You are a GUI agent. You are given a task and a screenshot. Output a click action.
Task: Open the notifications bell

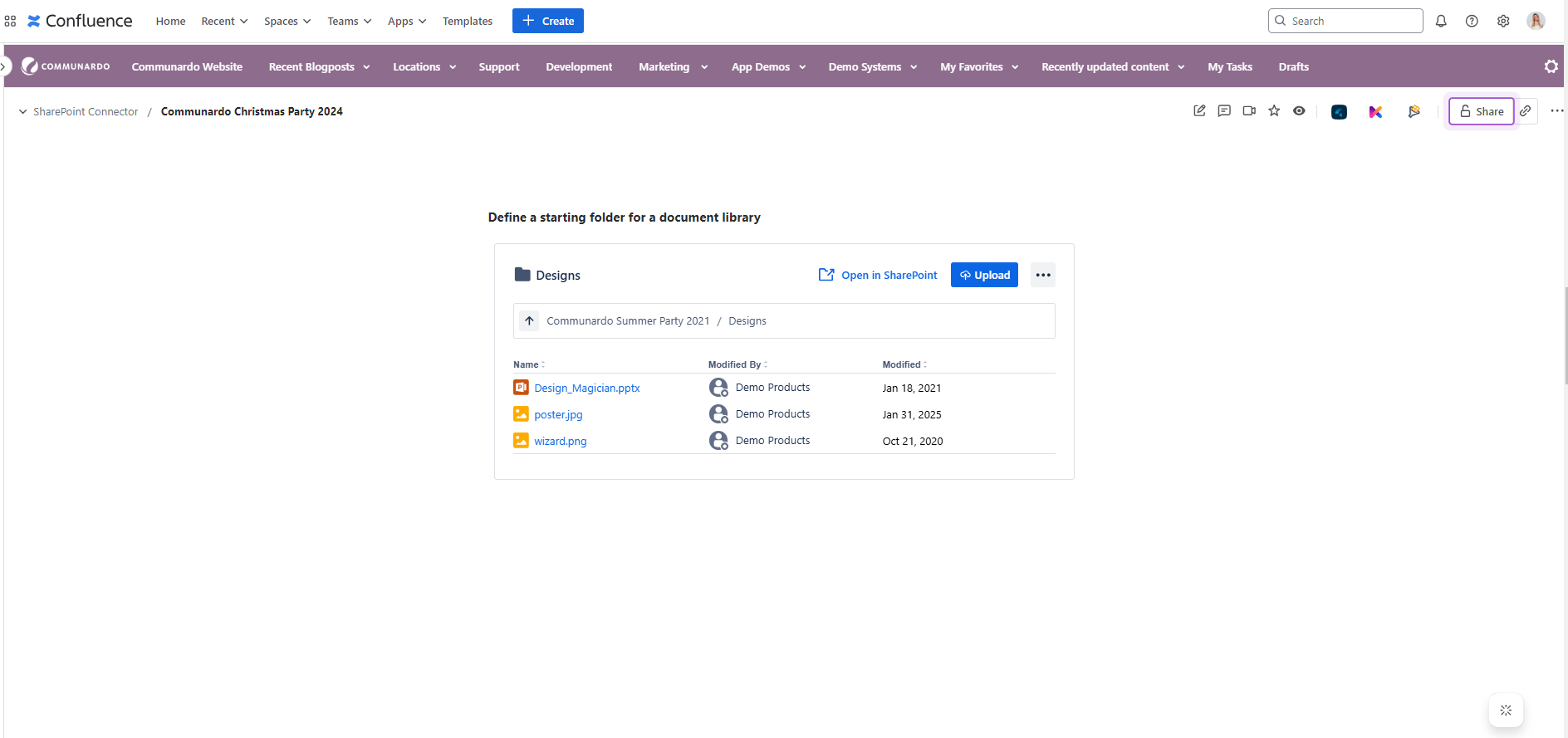pos(1441,22)
